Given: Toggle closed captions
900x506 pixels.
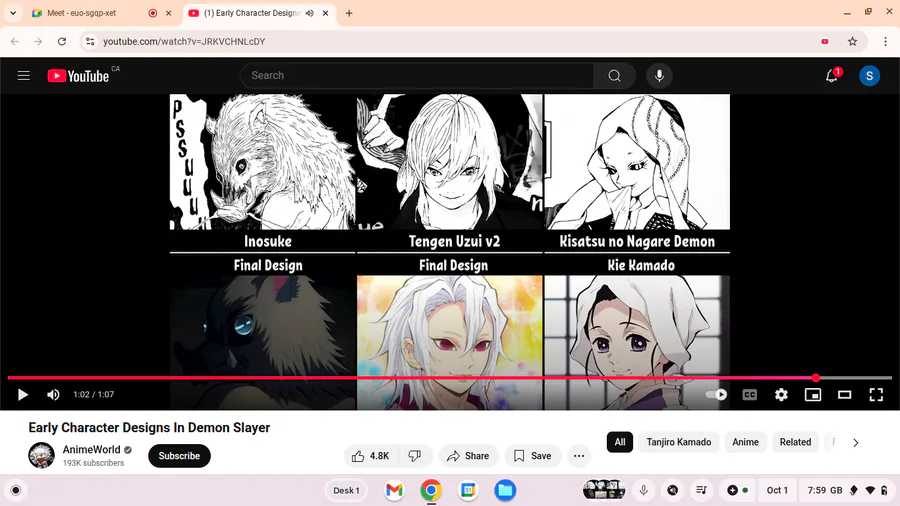Looking at the screenshot, I should point(750,395).
